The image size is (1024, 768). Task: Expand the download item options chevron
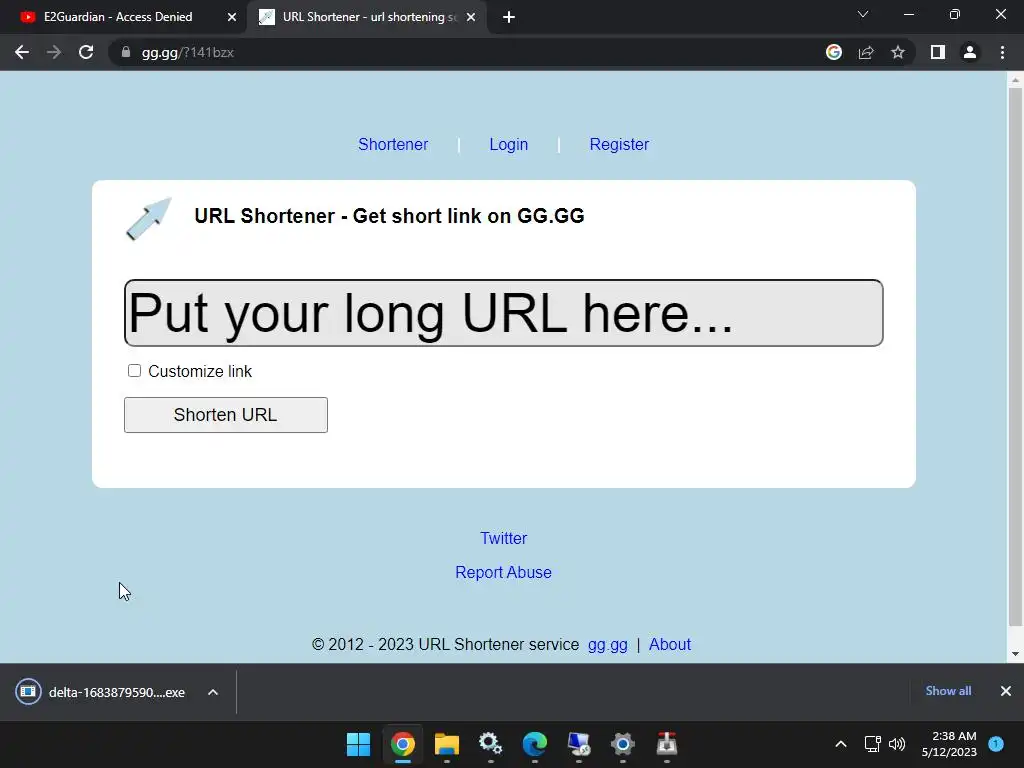[213, 692]
